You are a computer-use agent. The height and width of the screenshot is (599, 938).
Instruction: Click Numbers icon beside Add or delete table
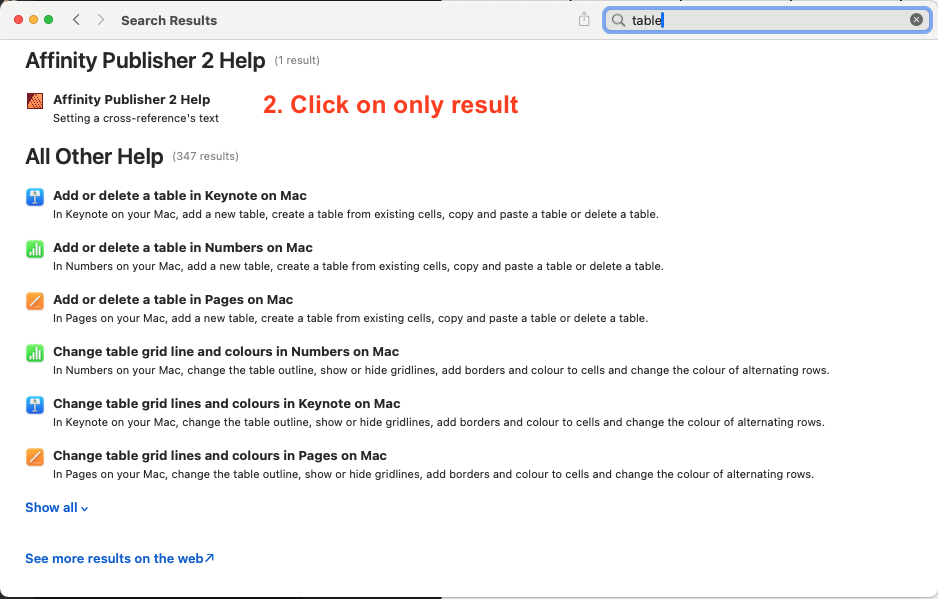(35, 249)
